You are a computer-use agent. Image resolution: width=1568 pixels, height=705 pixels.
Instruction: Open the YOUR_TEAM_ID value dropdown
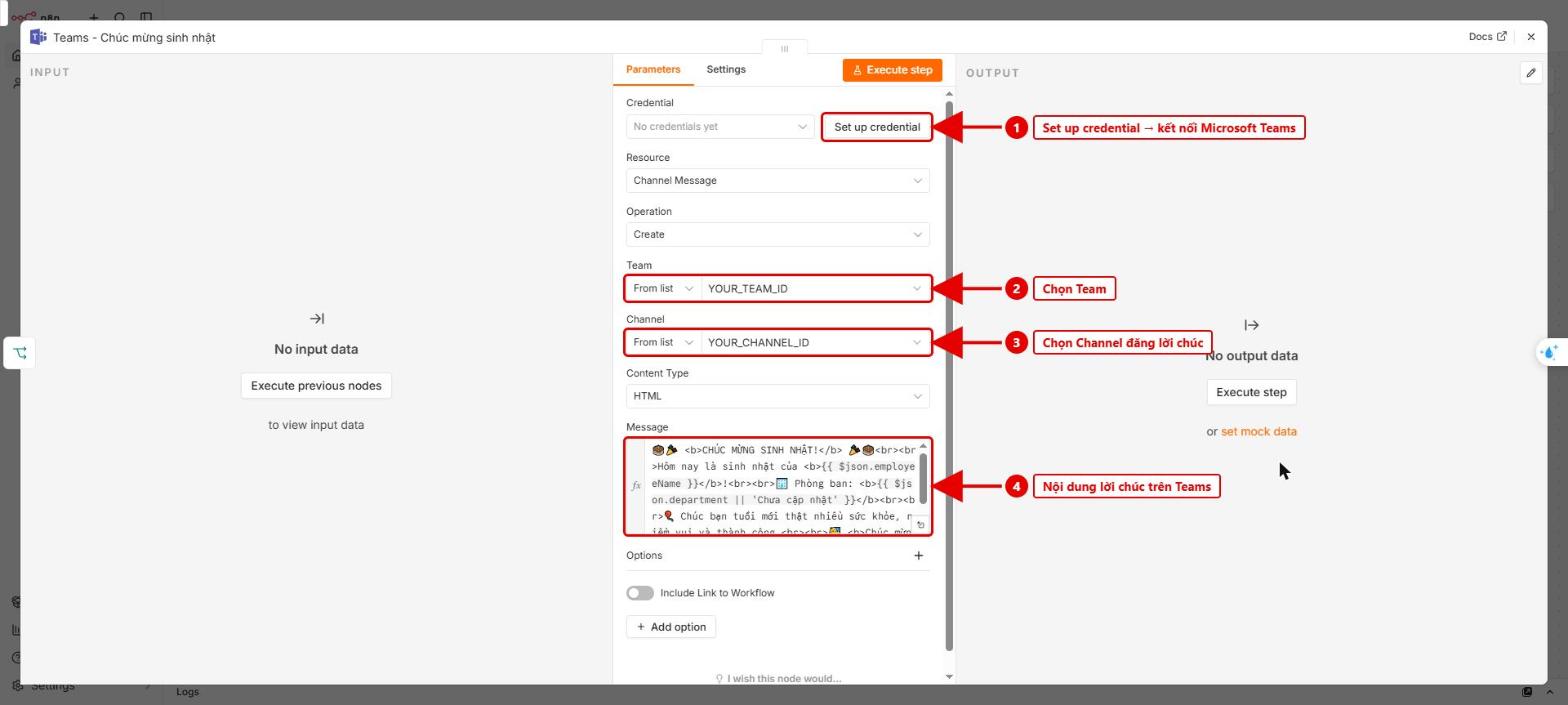[815, 288]
